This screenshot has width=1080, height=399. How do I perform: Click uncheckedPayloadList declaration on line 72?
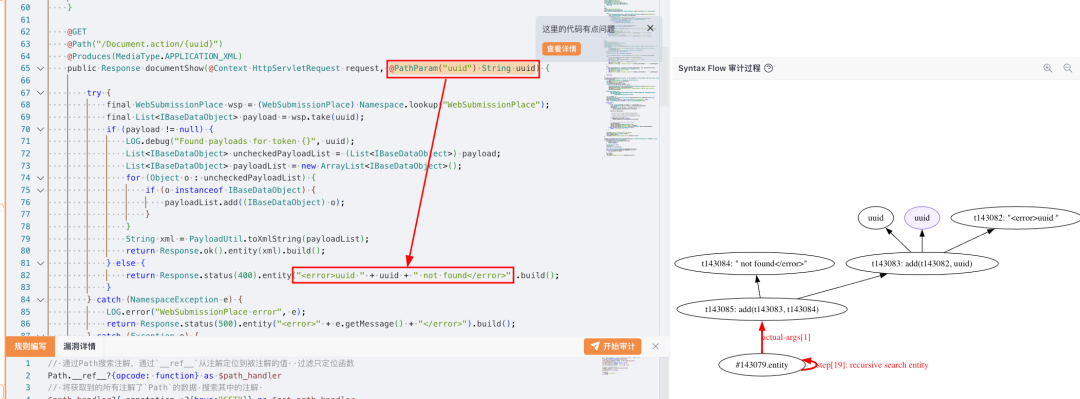[x=313, y=153]
